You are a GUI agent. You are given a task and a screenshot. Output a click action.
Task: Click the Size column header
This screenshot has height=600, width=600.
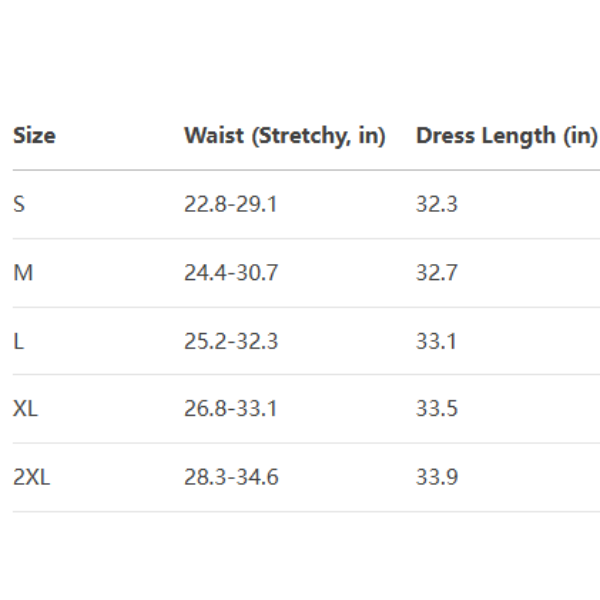click(34, 136)
